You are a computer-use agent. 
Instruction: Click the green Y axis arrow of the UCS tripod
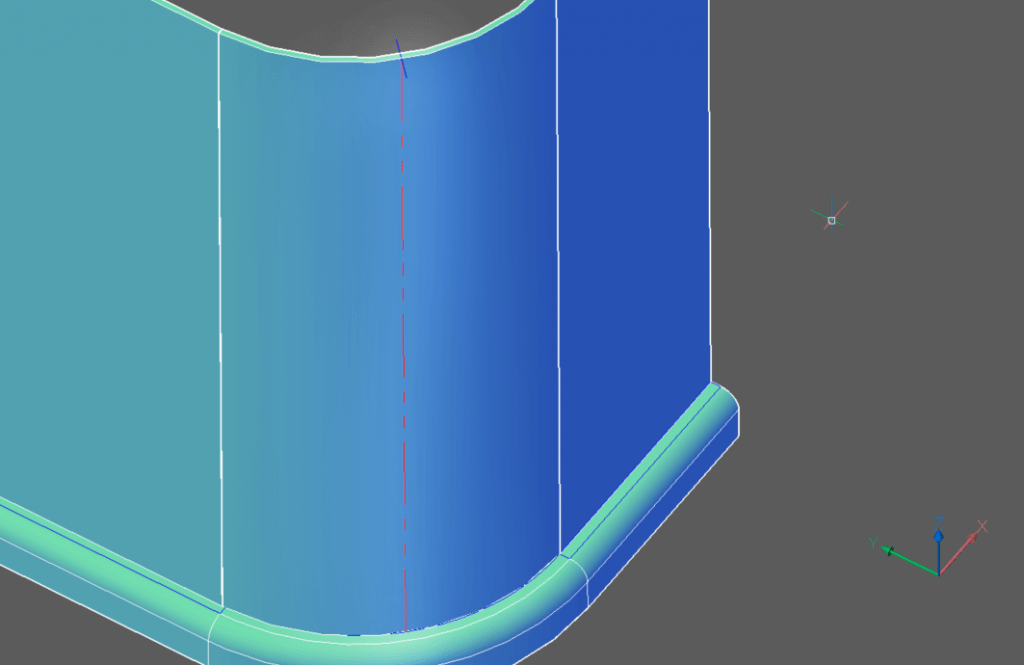(x=888, y=550)
